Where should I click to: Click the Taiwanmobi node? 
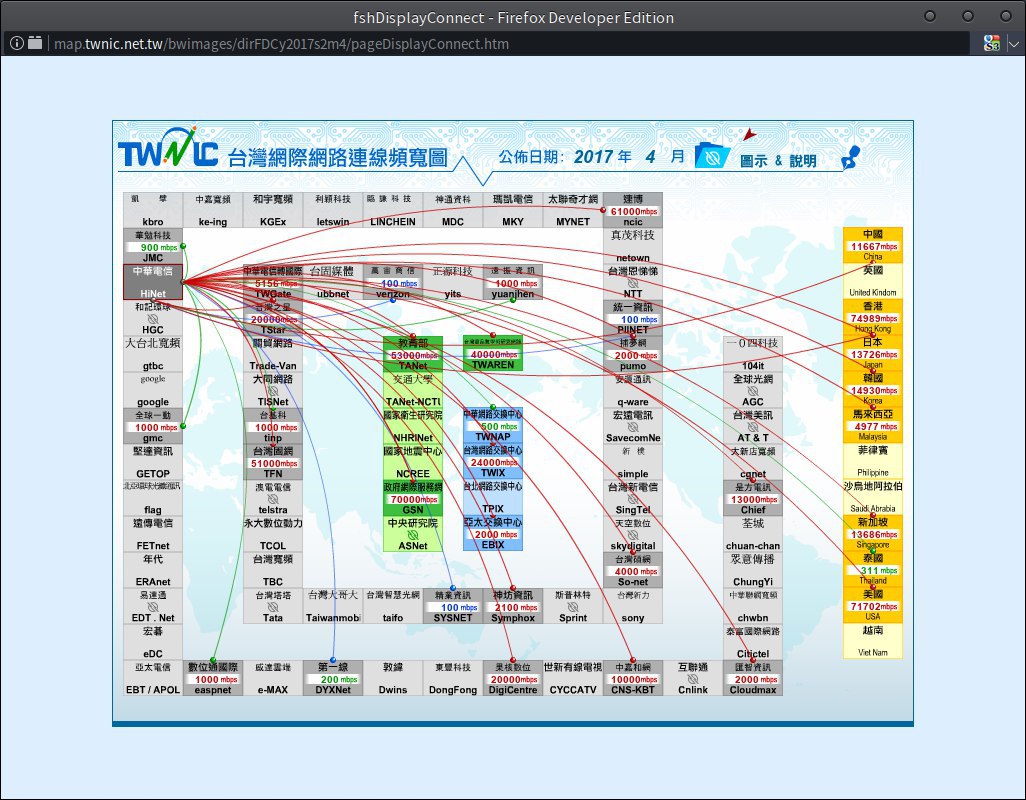(333, 606)
